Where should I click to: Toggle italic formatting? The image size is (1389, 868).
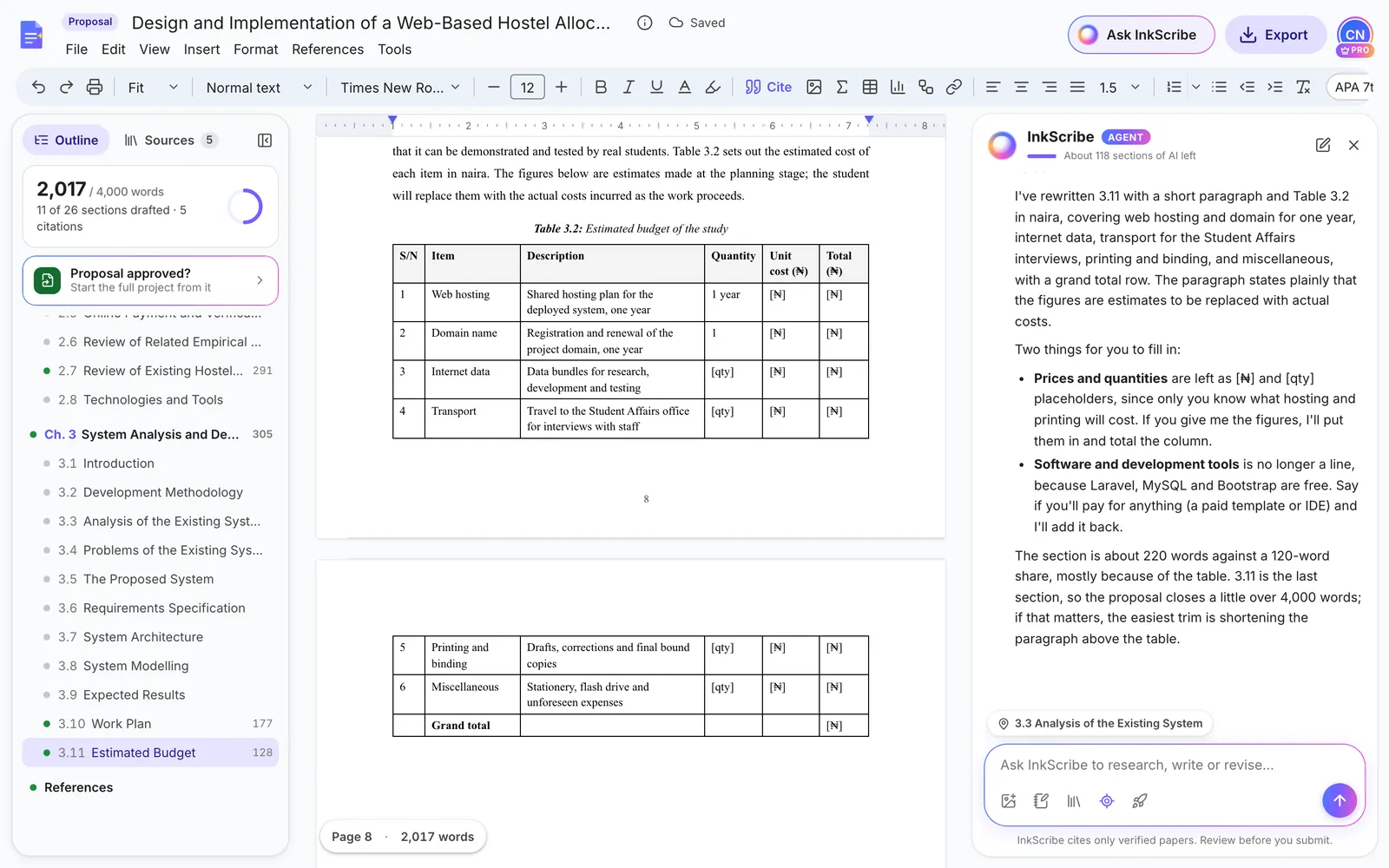[629, 87]
